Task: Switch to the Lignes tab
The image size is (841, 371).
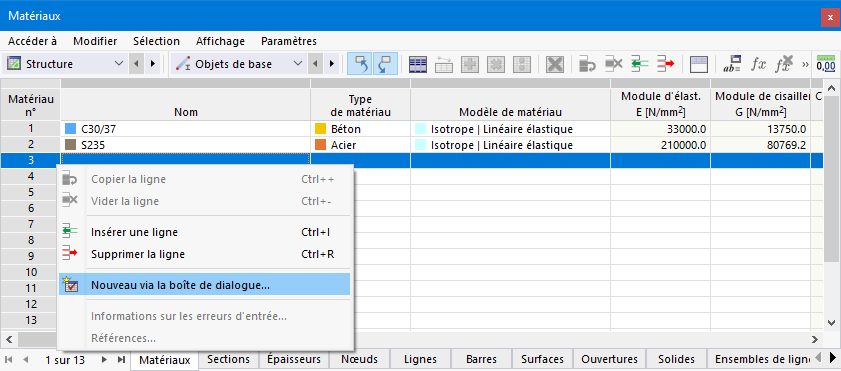Action: pyautogui.click(x=420, y=359)
